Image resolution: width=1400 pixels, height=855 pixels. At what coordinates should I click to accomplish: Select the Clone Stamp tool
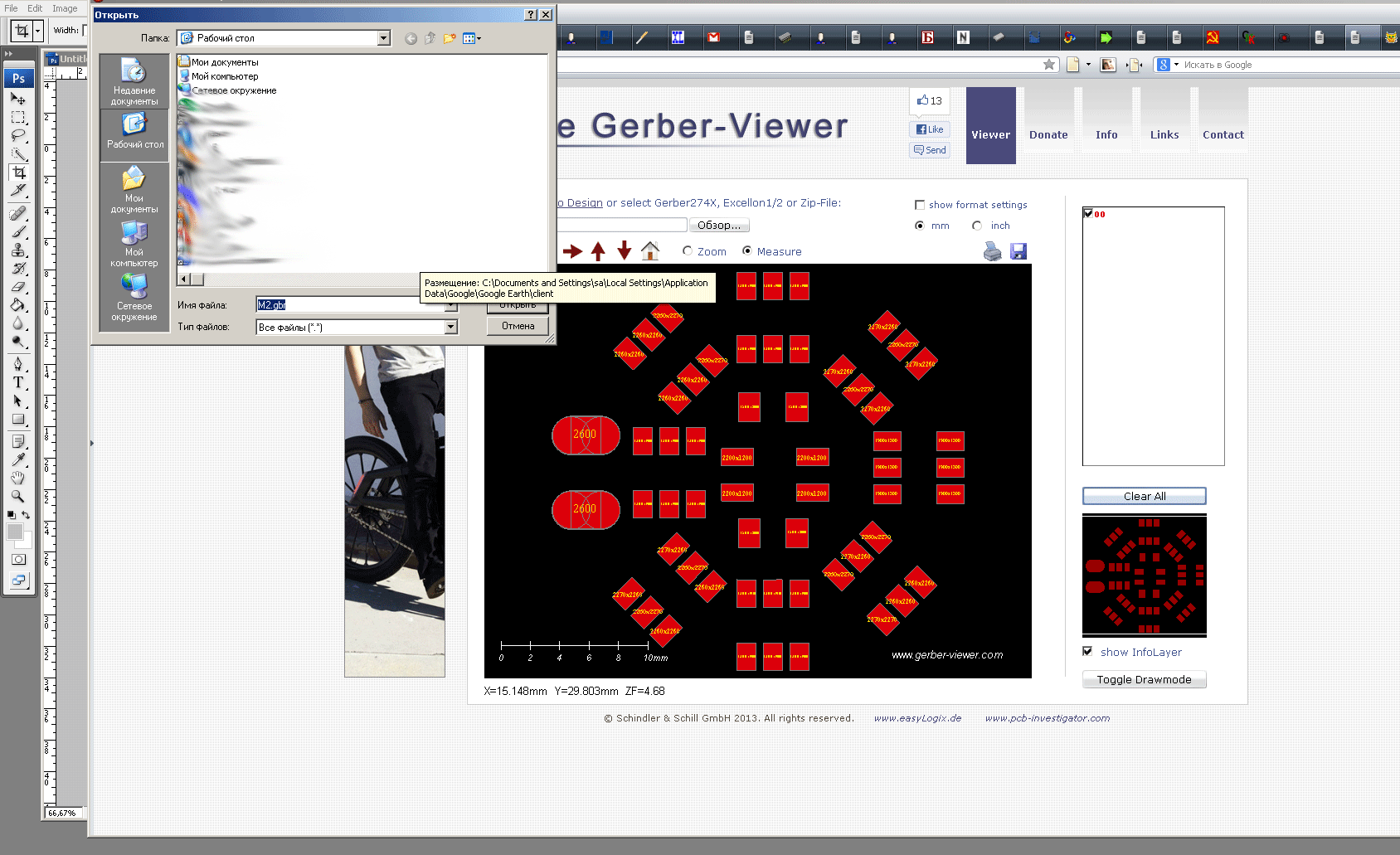18,250
